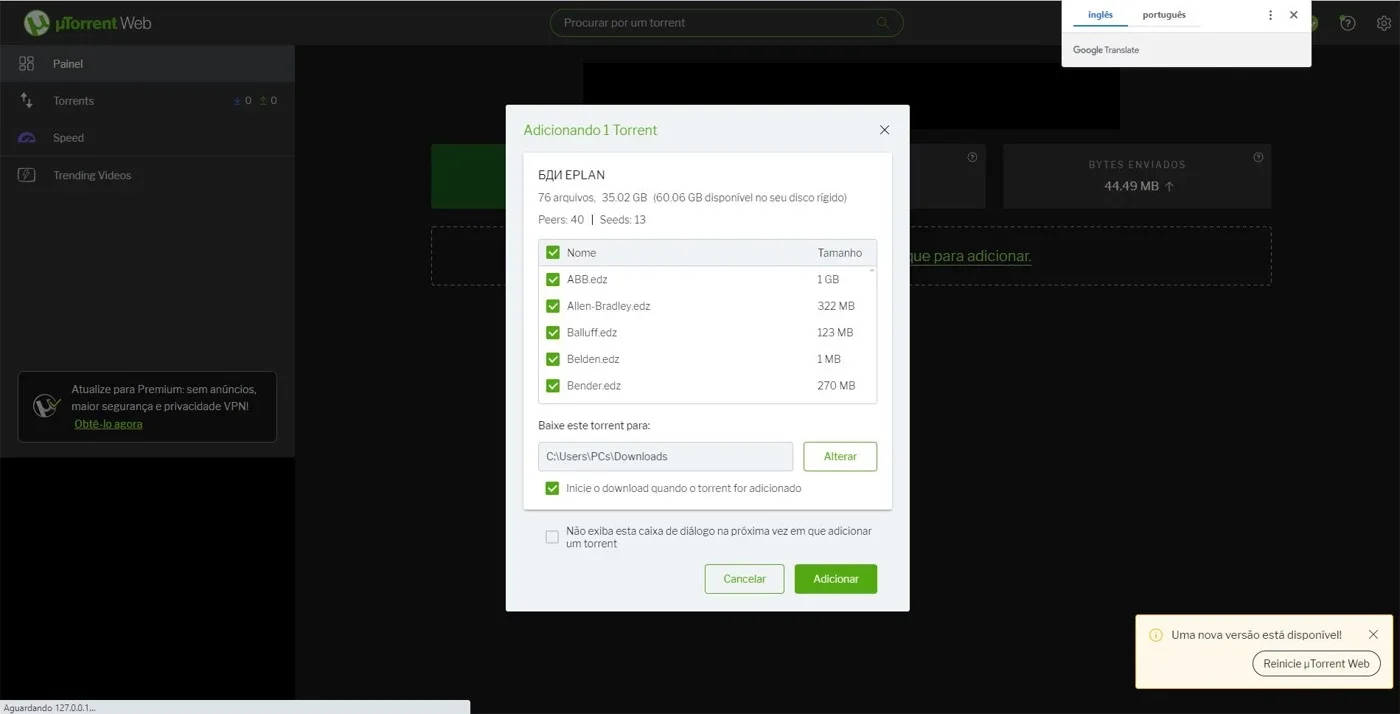Click the Peers: 40 text
1400x714 pixels.
point(561,220)
